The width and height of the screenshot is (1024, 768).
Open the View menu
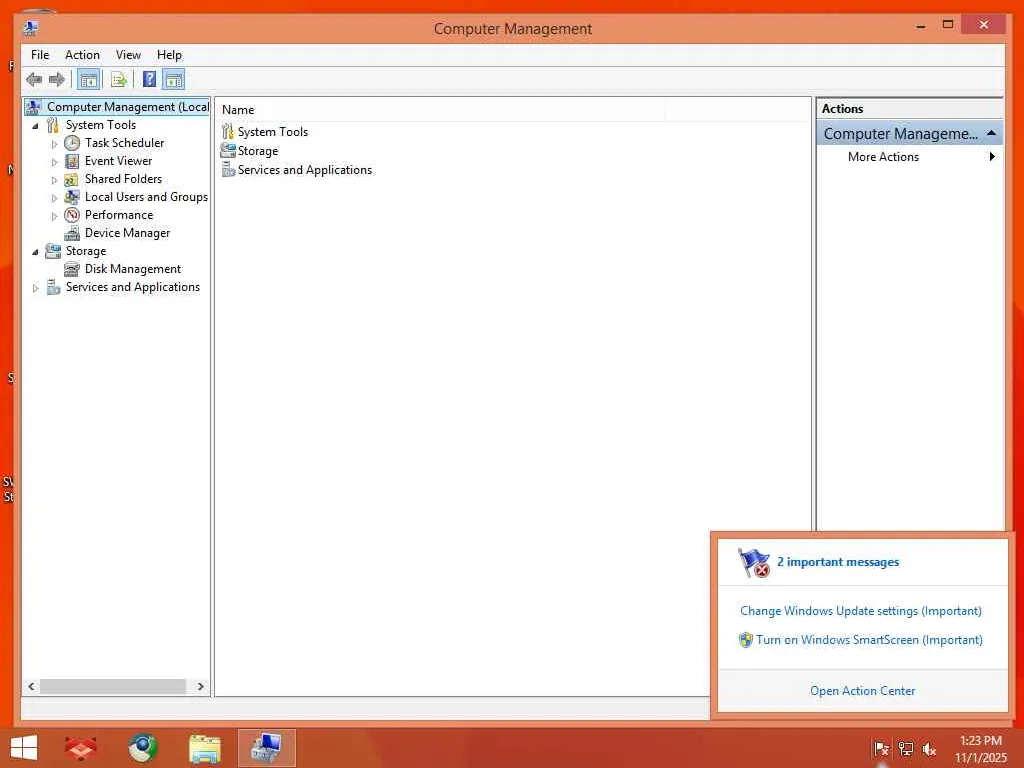128,55
